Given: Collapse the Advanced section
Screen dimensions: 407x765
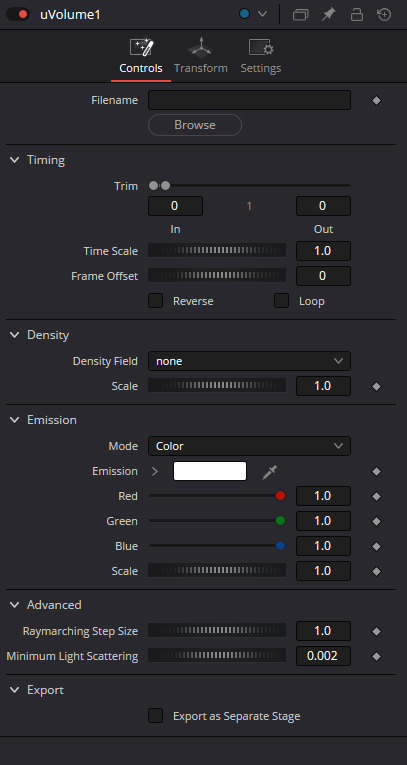Looking at the screenshot, I should (x=15, y=604).
